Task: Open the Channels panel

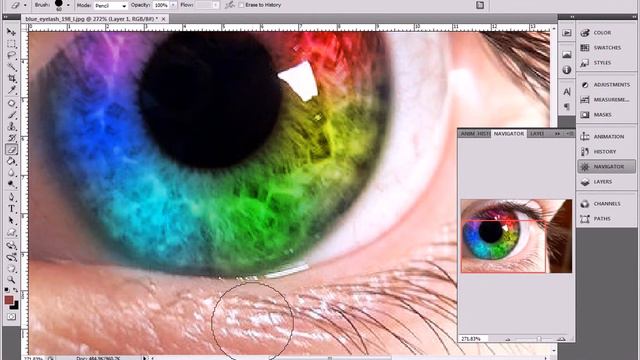Action: 606,203
